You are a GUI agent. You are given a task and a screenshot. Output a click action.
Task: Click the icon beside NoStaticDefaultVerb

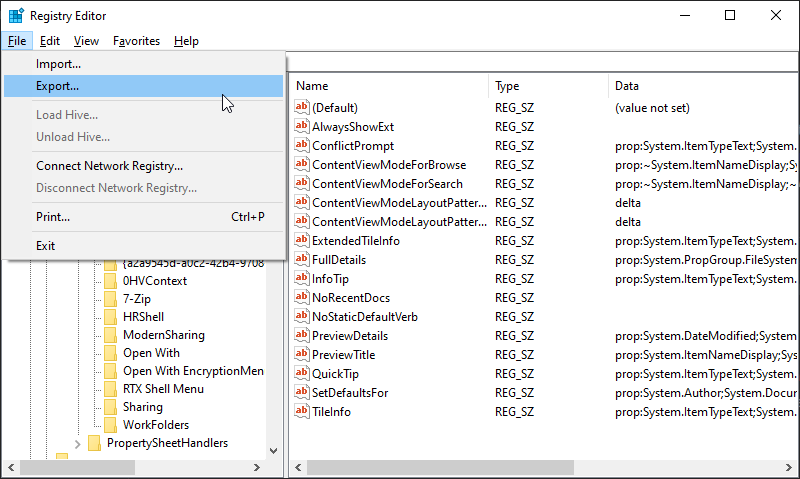[302, 316]
